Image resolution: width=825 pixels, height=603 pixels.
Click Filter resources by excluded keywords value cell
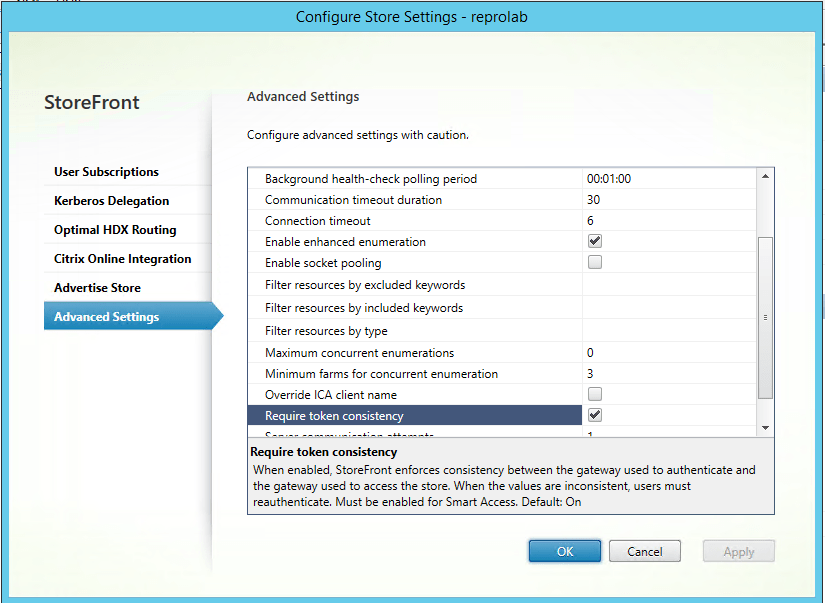click(x=669, y=285)
